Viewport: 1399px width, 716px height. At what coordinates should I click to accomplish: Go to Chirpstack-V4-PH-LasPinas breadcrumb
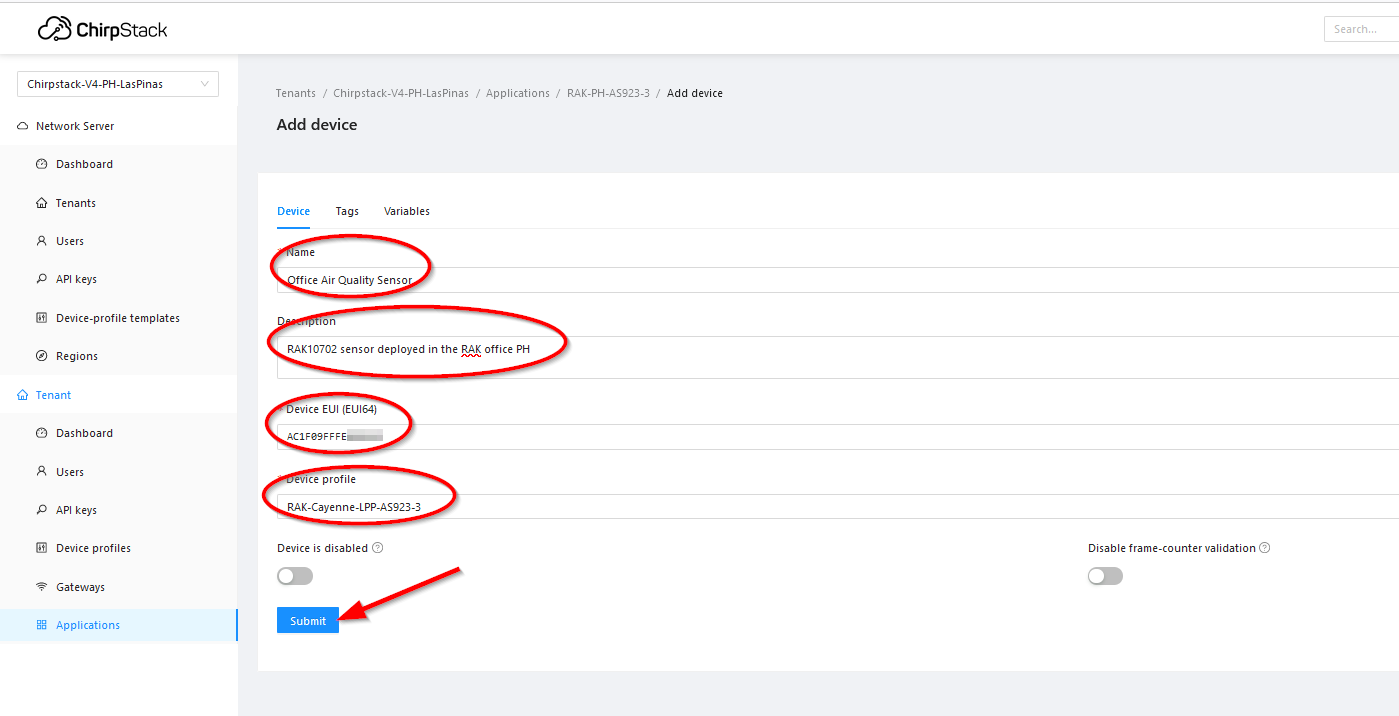[x=401, y=93]
